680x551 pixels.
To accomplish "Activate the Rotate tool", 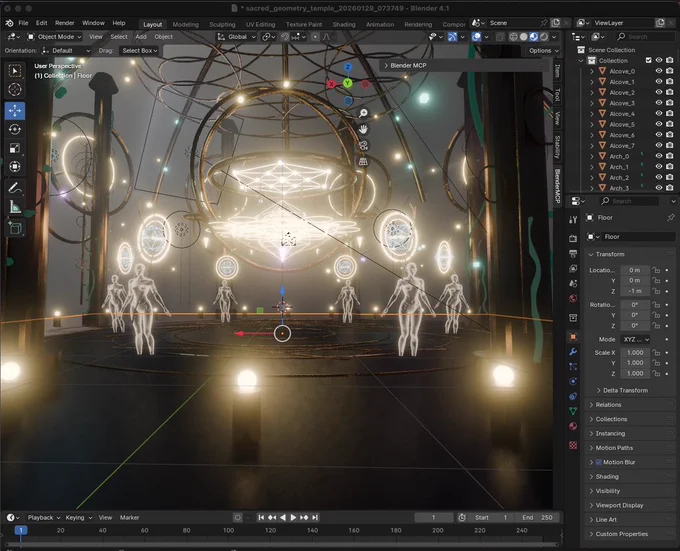I will pyautogui.click(x=15, y=129).
